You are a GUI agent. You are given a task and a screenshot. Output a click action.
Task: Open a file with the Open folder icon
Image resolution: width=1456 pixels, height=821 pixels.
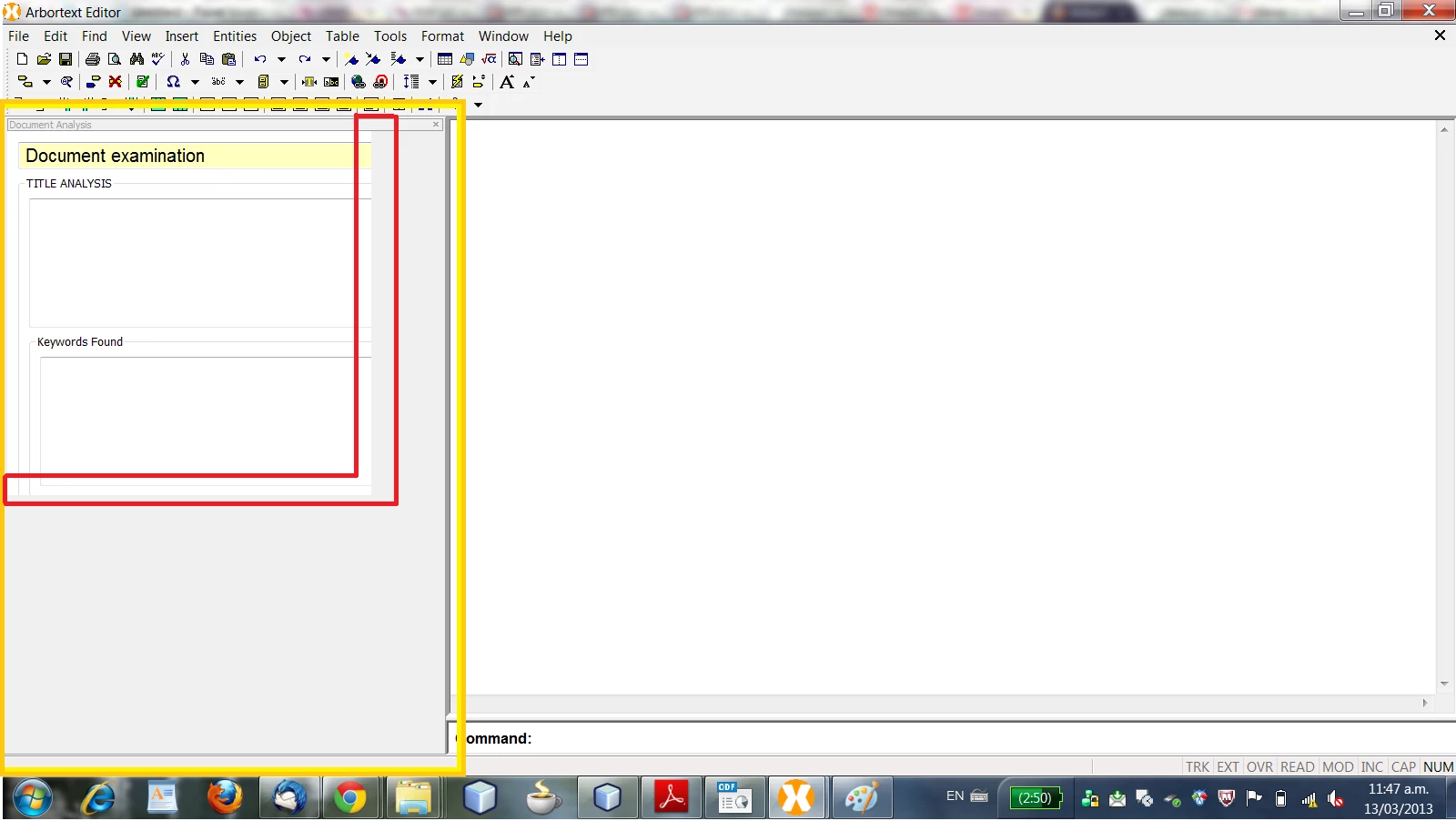coord(44,59)
